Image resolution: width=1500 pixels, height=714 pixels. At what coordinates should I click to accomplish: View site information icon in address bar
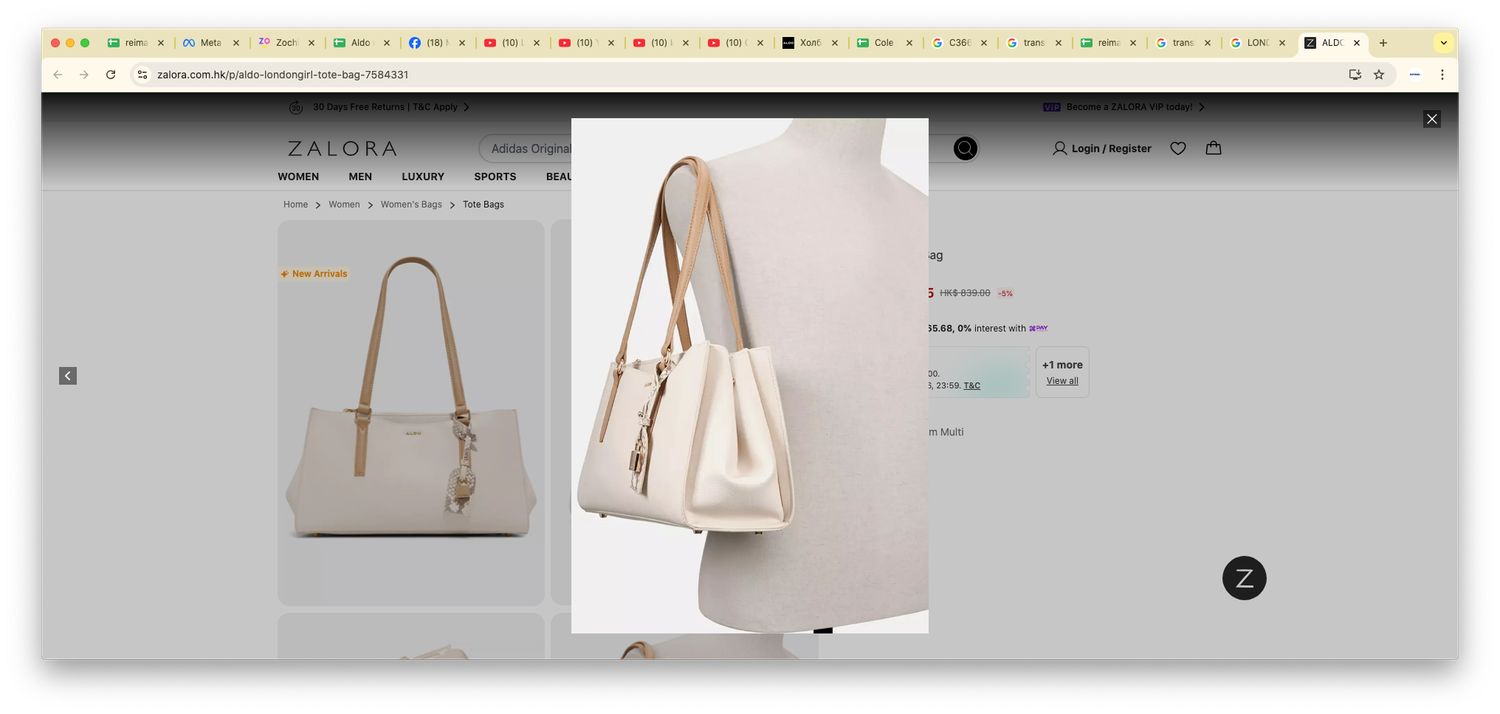pyautogui.click(x=142, y=74)
